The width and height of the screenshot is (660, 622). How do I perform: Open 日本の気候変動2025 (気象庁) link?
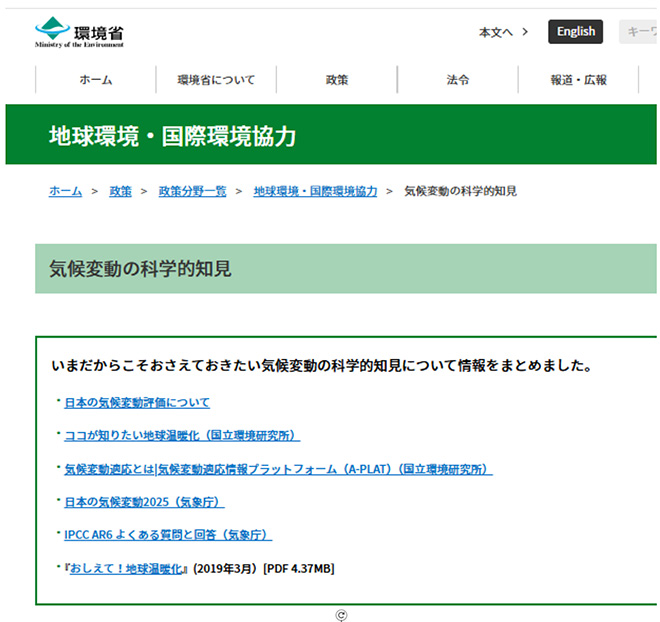(x=144, y=502)
